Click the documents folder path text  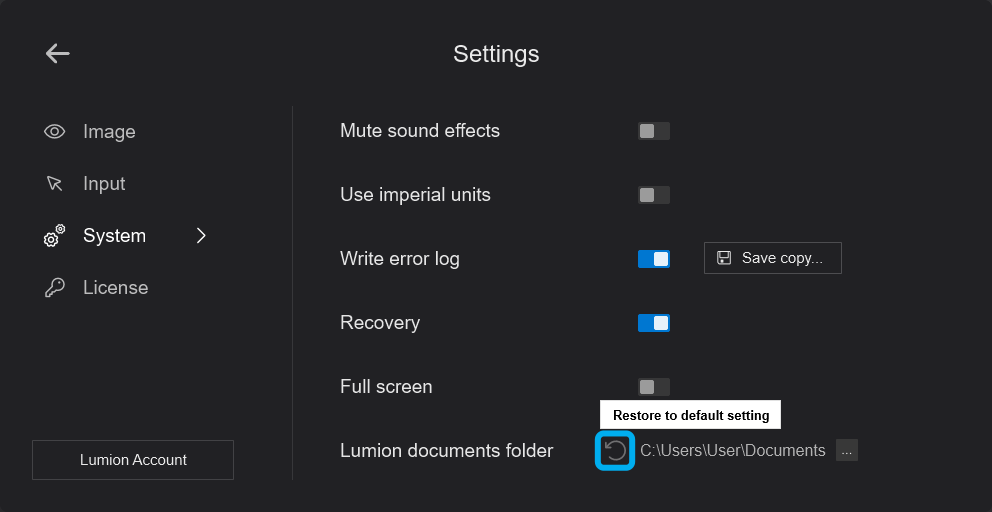point(733,451)
